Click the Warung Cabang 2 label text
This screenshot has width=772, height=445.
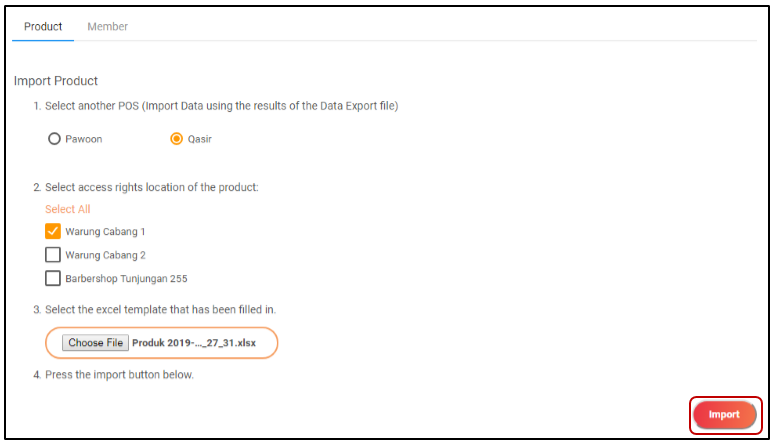pyautogui.click(x=105, y=255)
